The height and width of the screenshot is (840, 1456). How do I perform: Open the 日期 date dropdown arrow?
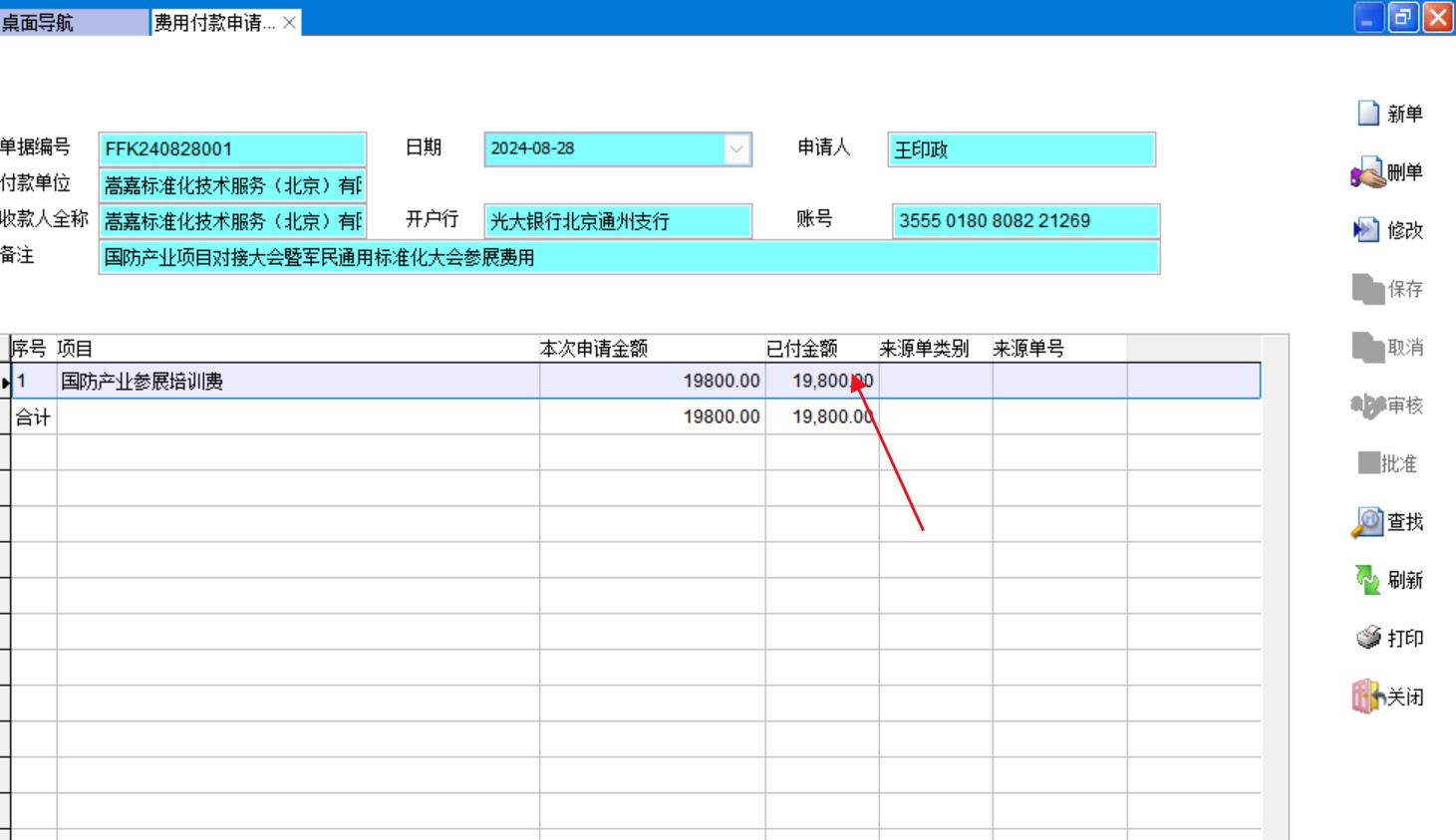[736, 149]
